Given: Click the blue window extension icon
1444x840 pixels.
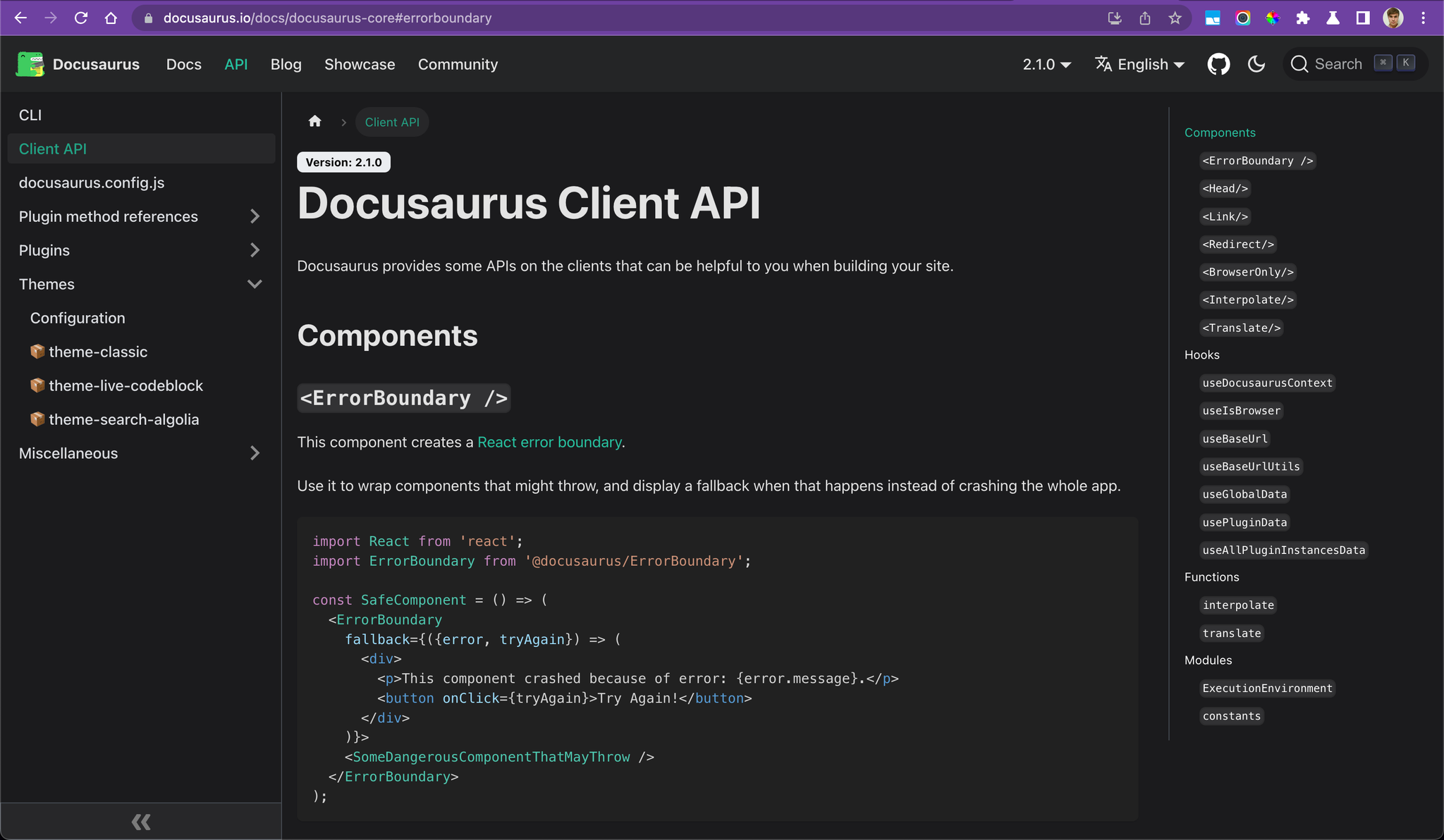Looking at the screenshot, I should (1213, 18).
